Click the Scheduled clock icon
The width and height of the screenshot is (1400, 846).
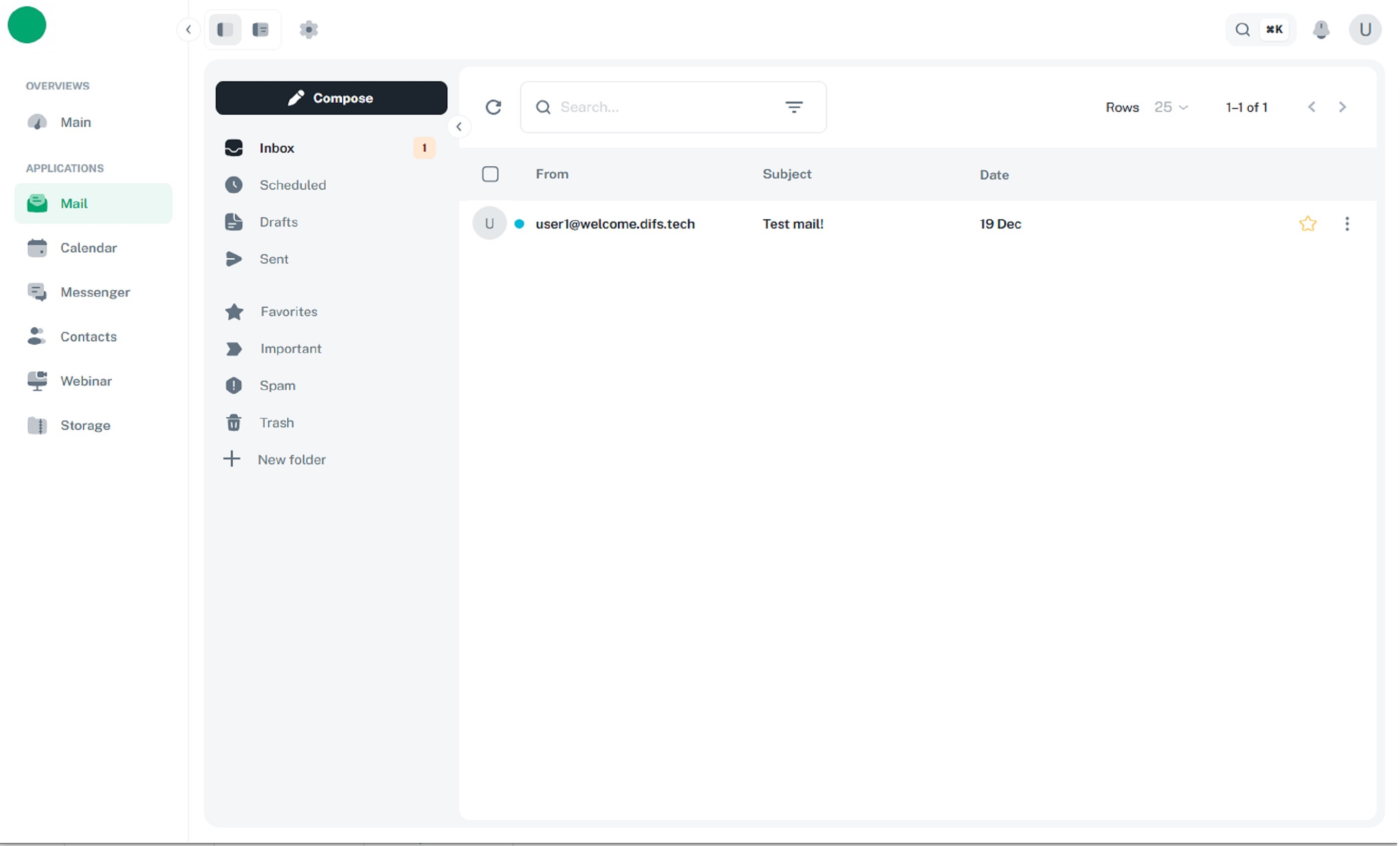pyautogui.click(x=233, y=185)
